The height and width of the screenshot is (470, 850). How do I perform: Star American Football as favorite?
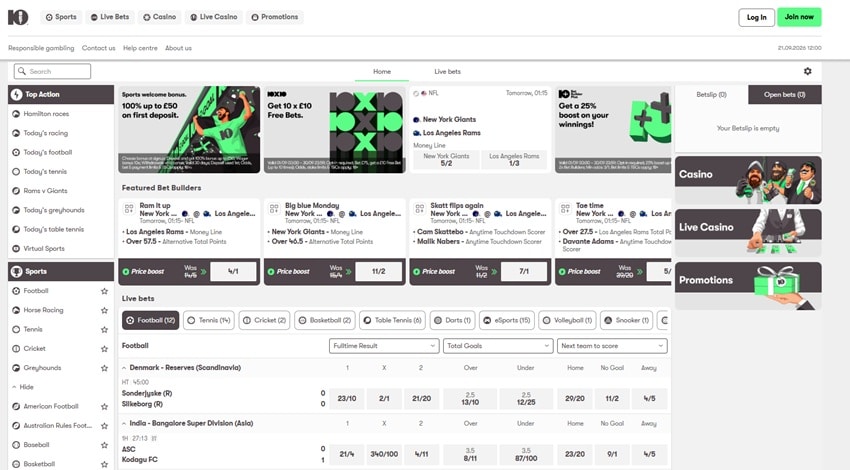coord(104,407)
